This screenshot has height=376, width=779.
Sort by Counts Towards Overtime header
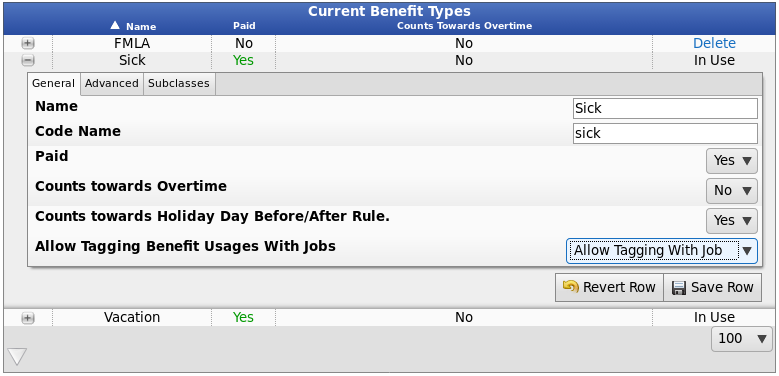465,26
